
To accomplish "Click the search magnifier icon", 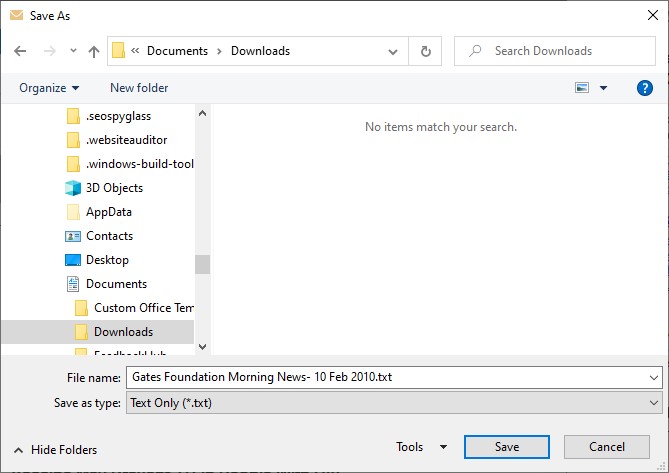I will [x=475, y=51].
